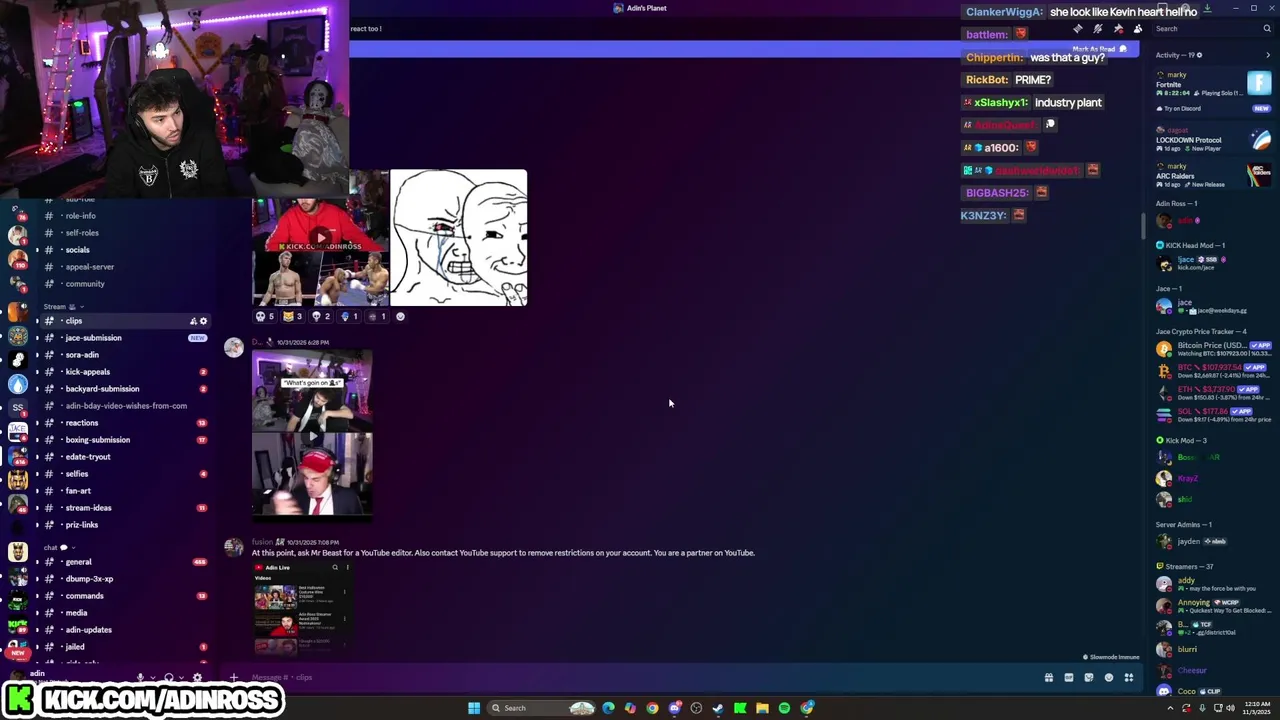Open the Windows Start menu
The height and width of the screenshot is (720, 1280).
474,708
